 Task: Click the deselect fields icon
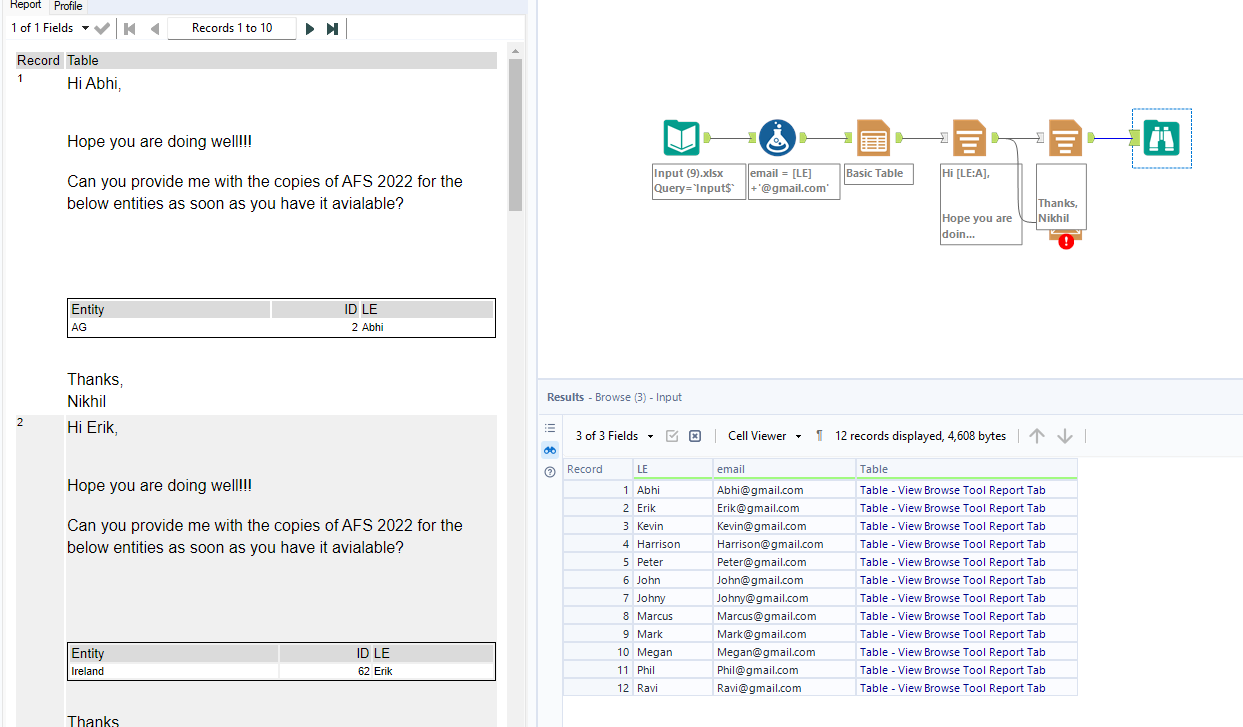coord(695,435)
